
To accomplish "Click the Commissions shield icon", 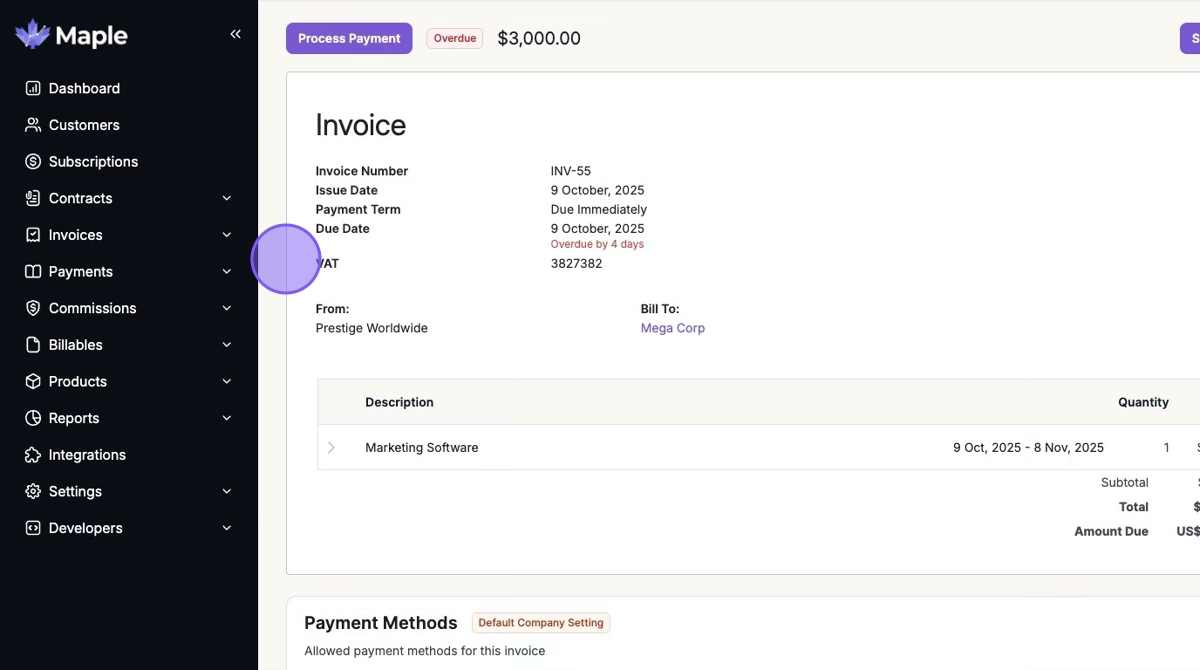I will tap(33, 308).
